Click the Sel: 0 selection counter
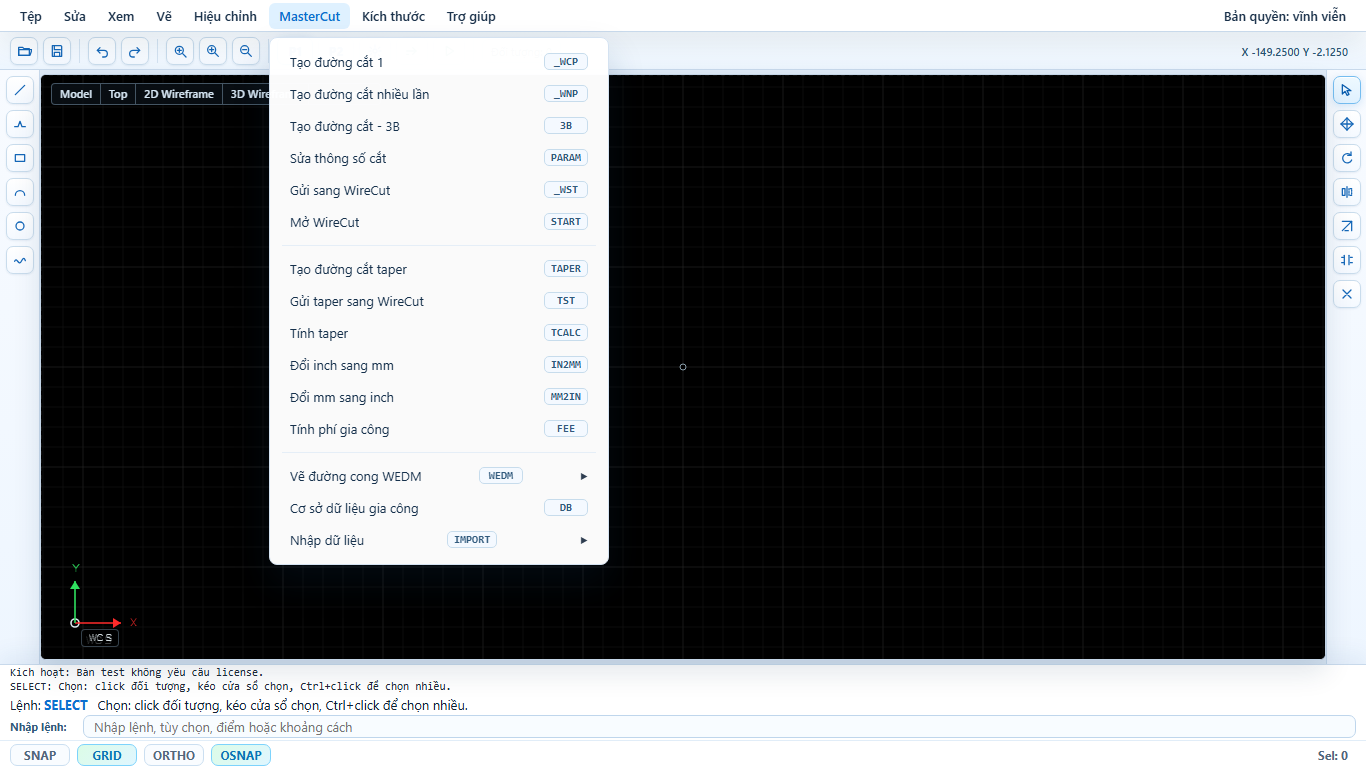The image size is (1366, 768). click(1333, 755)
